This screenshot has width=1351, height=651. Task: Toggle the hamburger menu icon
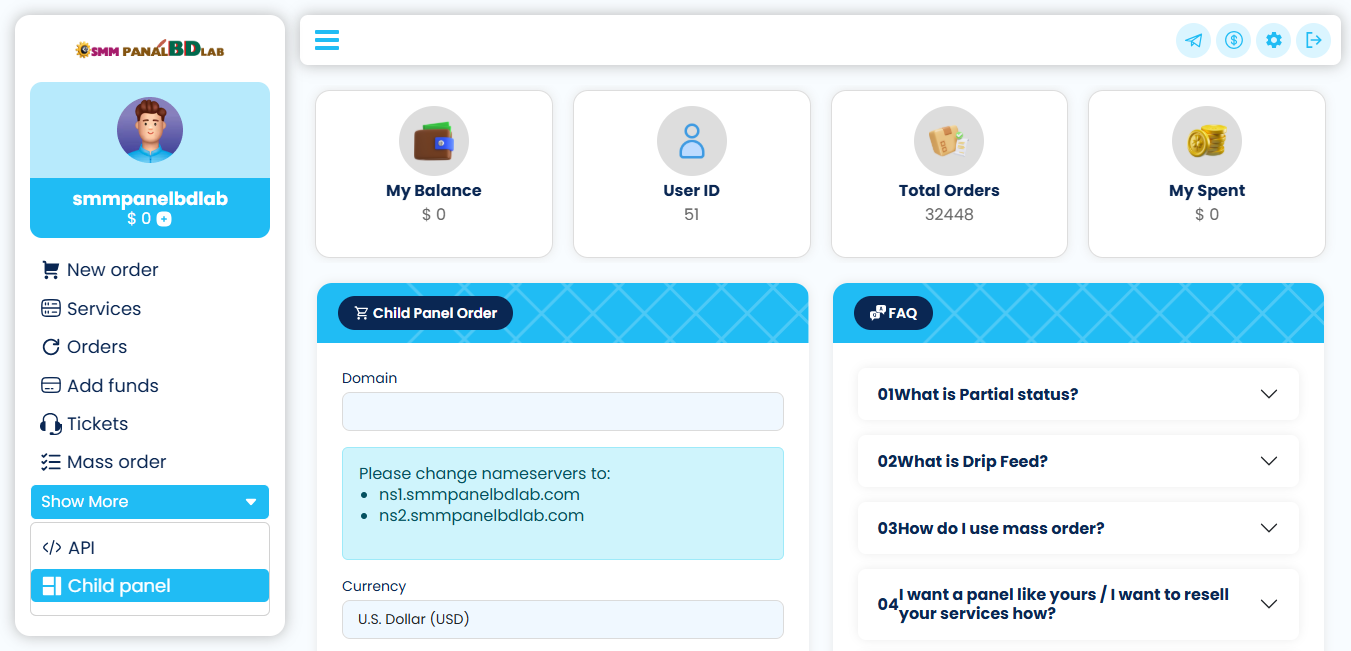coord(327,40)
